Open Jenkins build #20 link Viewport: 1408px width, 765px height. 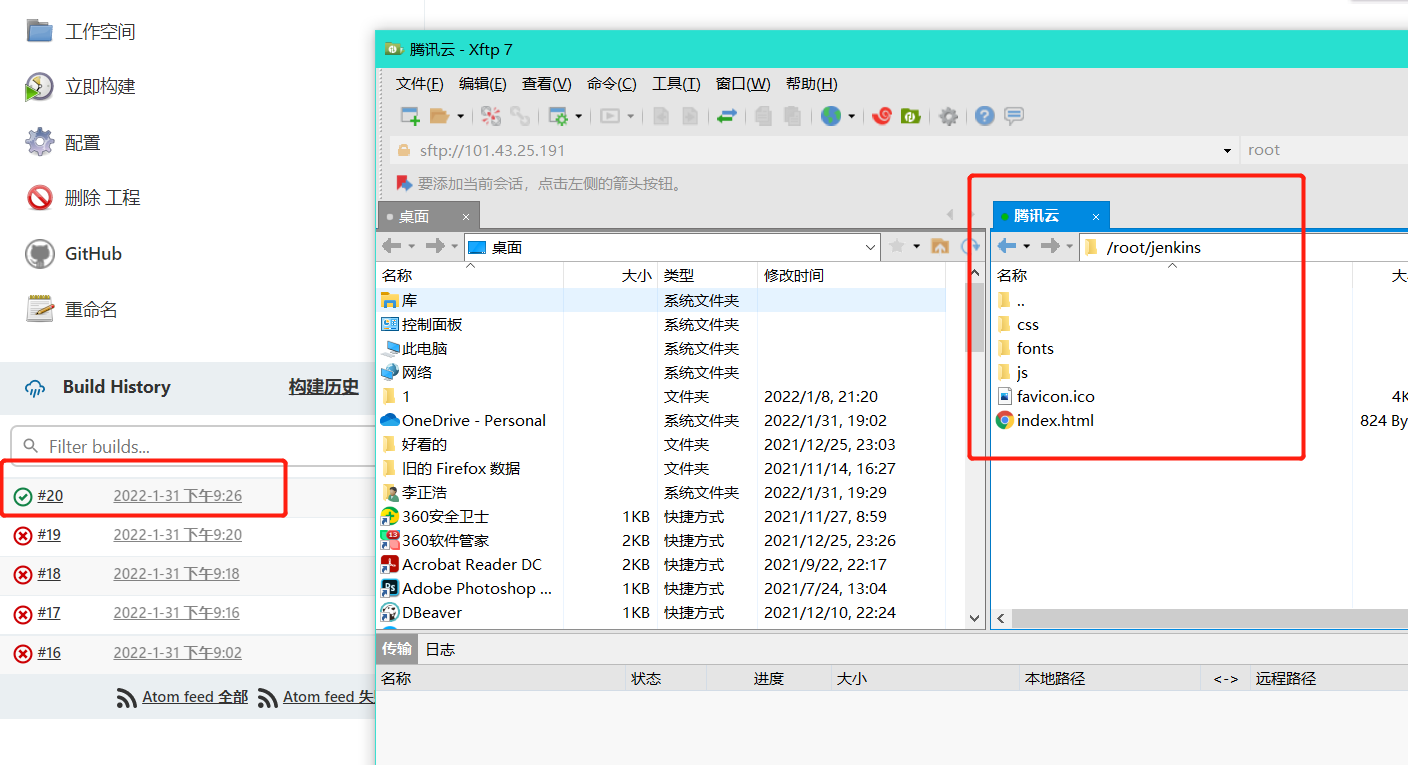pyautogui.click(x=50, y=496)
